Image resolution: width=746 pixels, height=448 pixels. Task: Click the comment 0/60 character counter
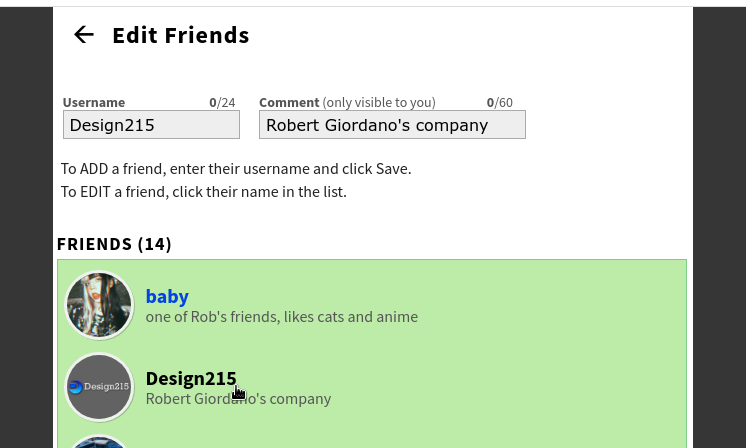(499, 102)
